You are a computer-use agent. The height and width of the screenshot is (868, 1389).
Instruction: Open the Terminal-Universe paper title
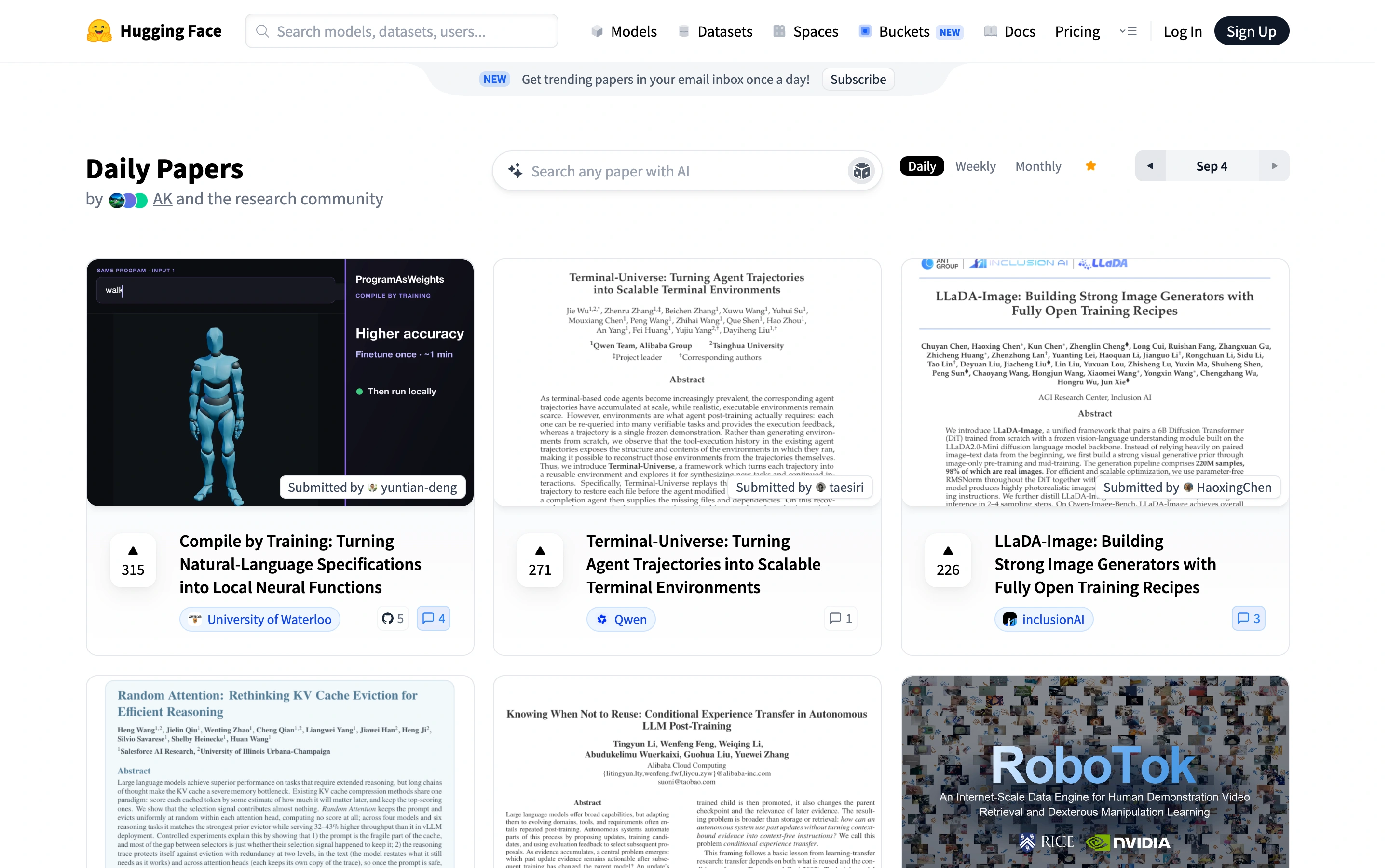[703, 564]
